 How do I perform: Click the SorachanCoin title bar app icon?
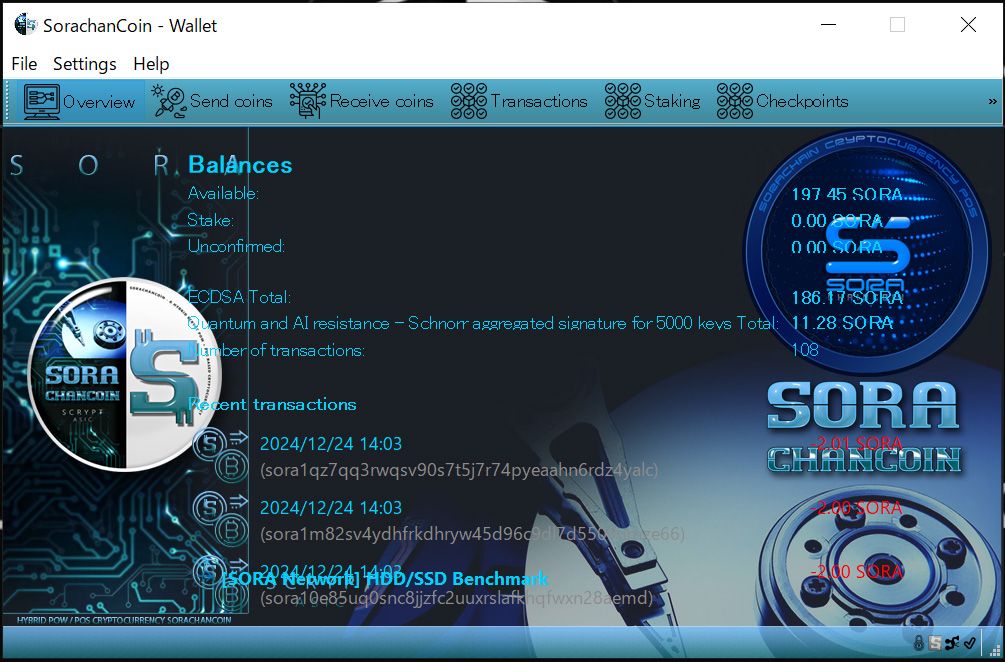tap(26, 25)
